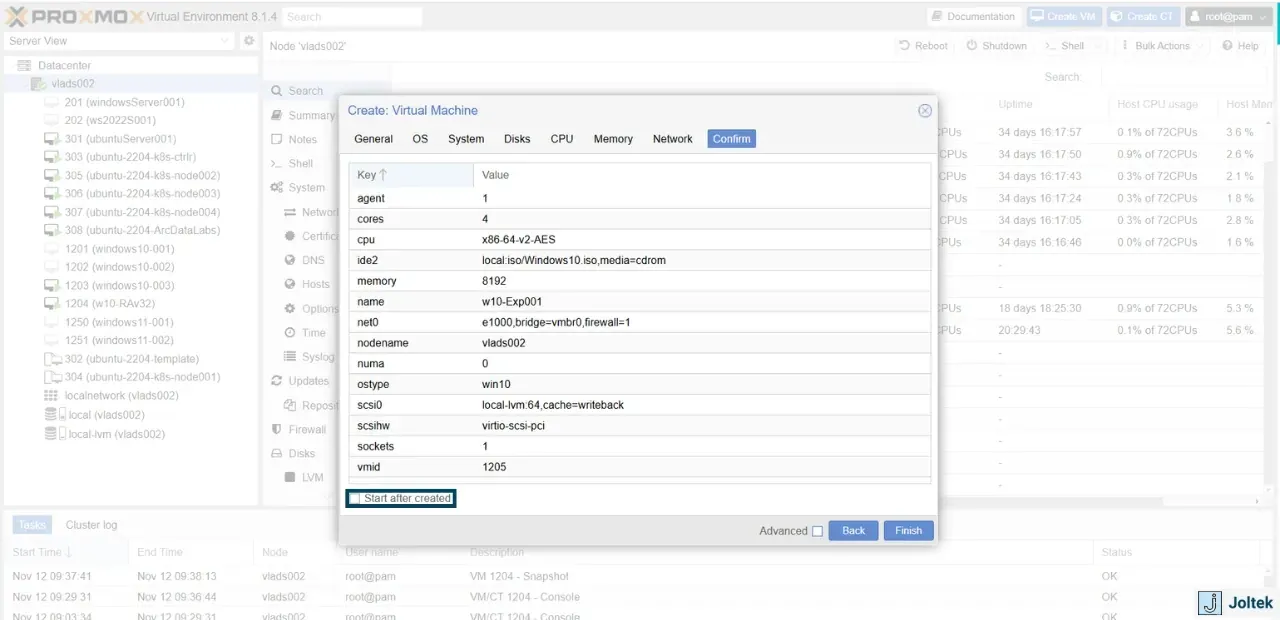Select 1202 (windows10-002) in the tree
Screen dimensions: 1280x620
coord(119,267)
